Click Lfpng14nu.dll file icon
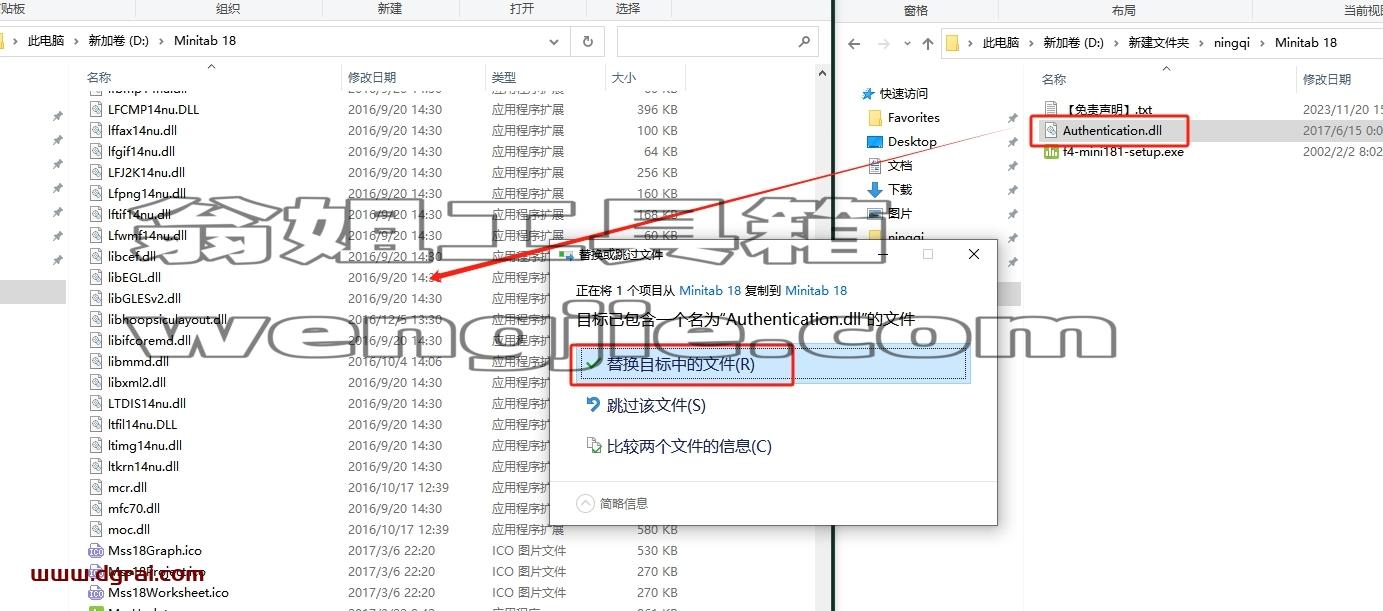This screenshot has width=1383, height=611. 96,193
